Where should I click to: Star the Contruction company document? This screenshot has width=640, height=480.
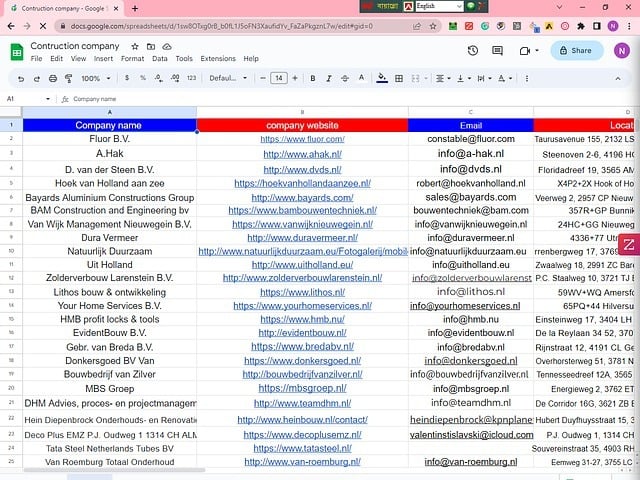[135, 47]
